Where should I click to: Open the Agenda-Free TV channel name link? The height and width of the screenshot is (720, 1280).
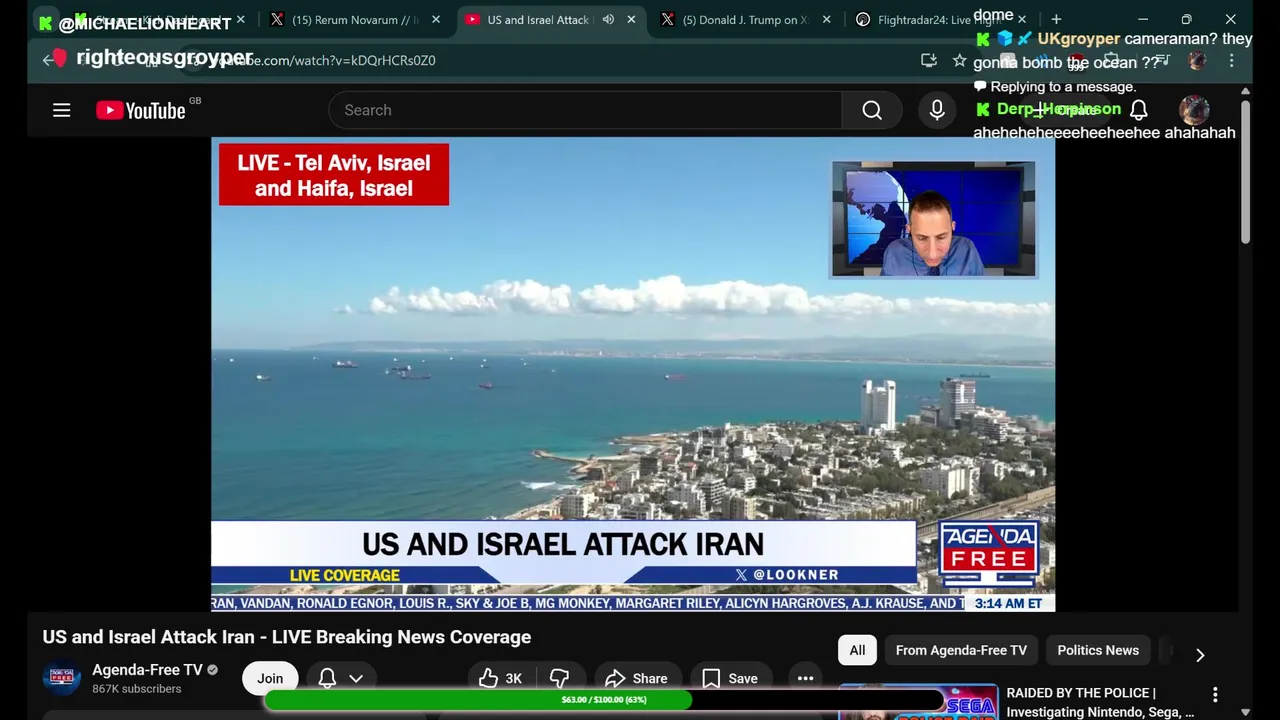(x=147, y=670)
